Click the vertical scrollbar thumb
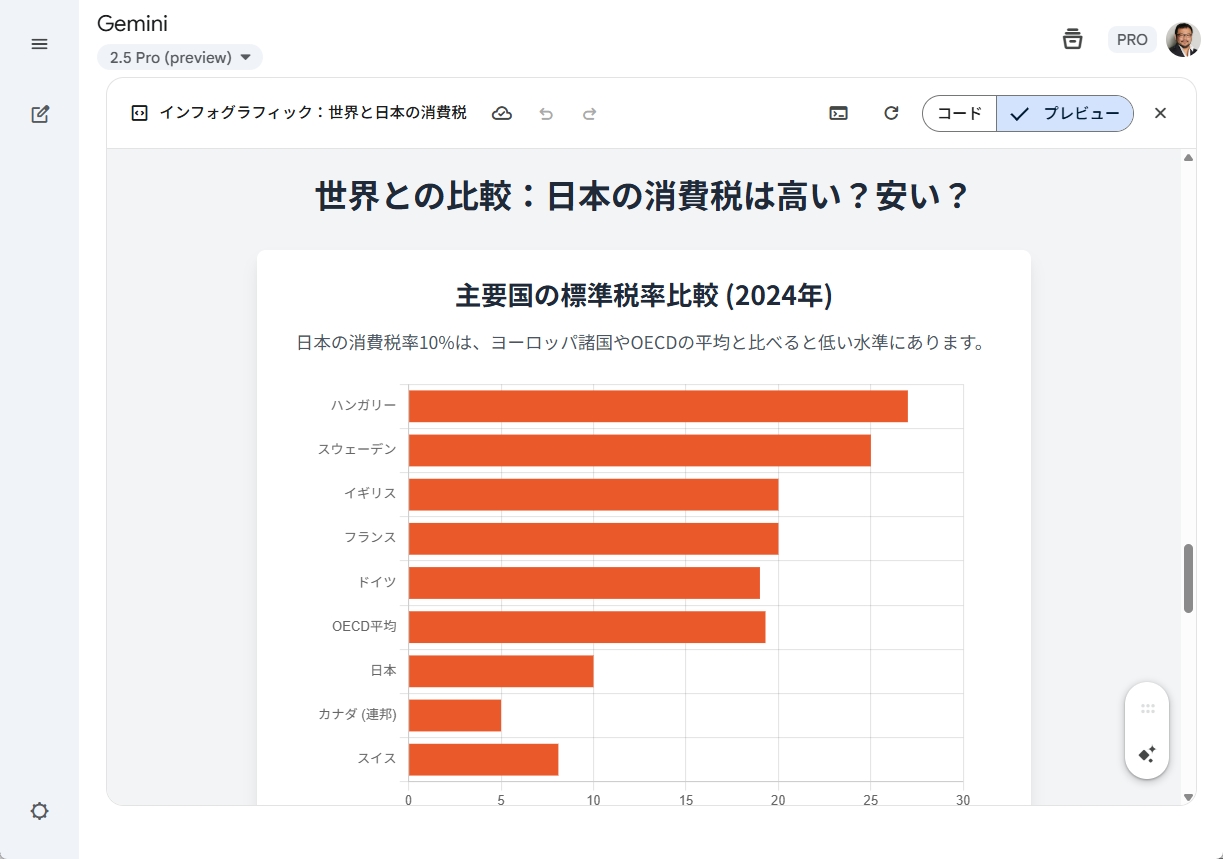The image size is (1223, 859). (1188, 578)
